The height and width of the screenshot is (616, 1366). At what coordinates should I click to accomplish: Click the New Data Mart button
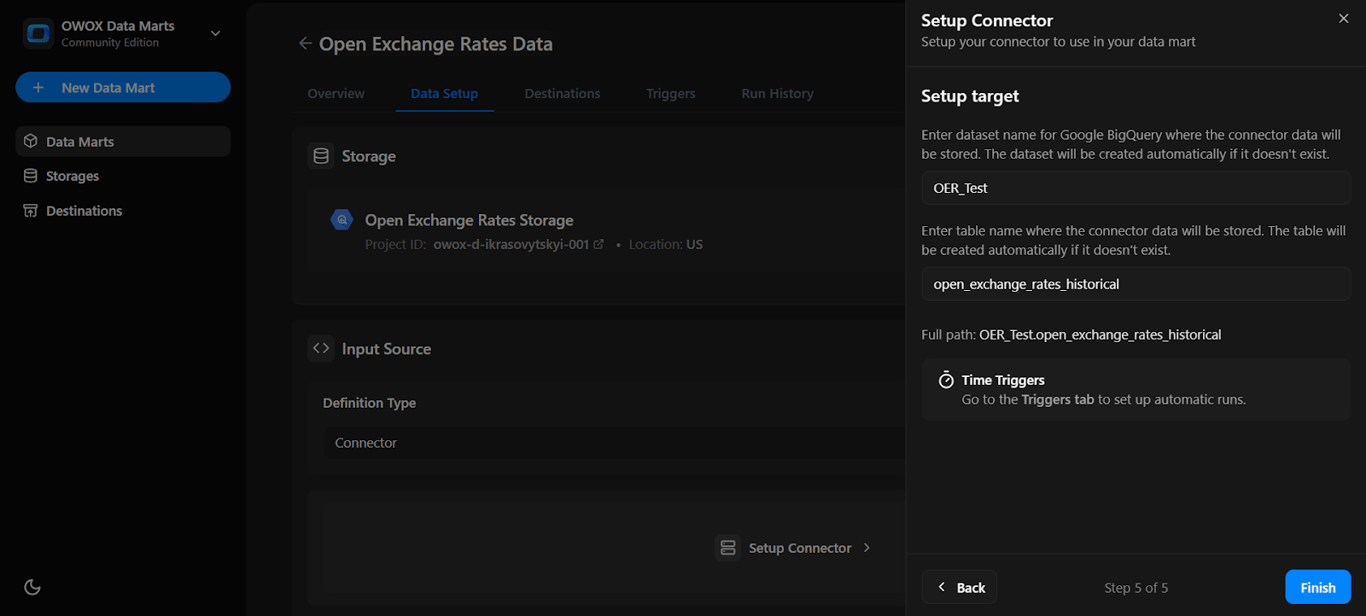click(123, 87)
